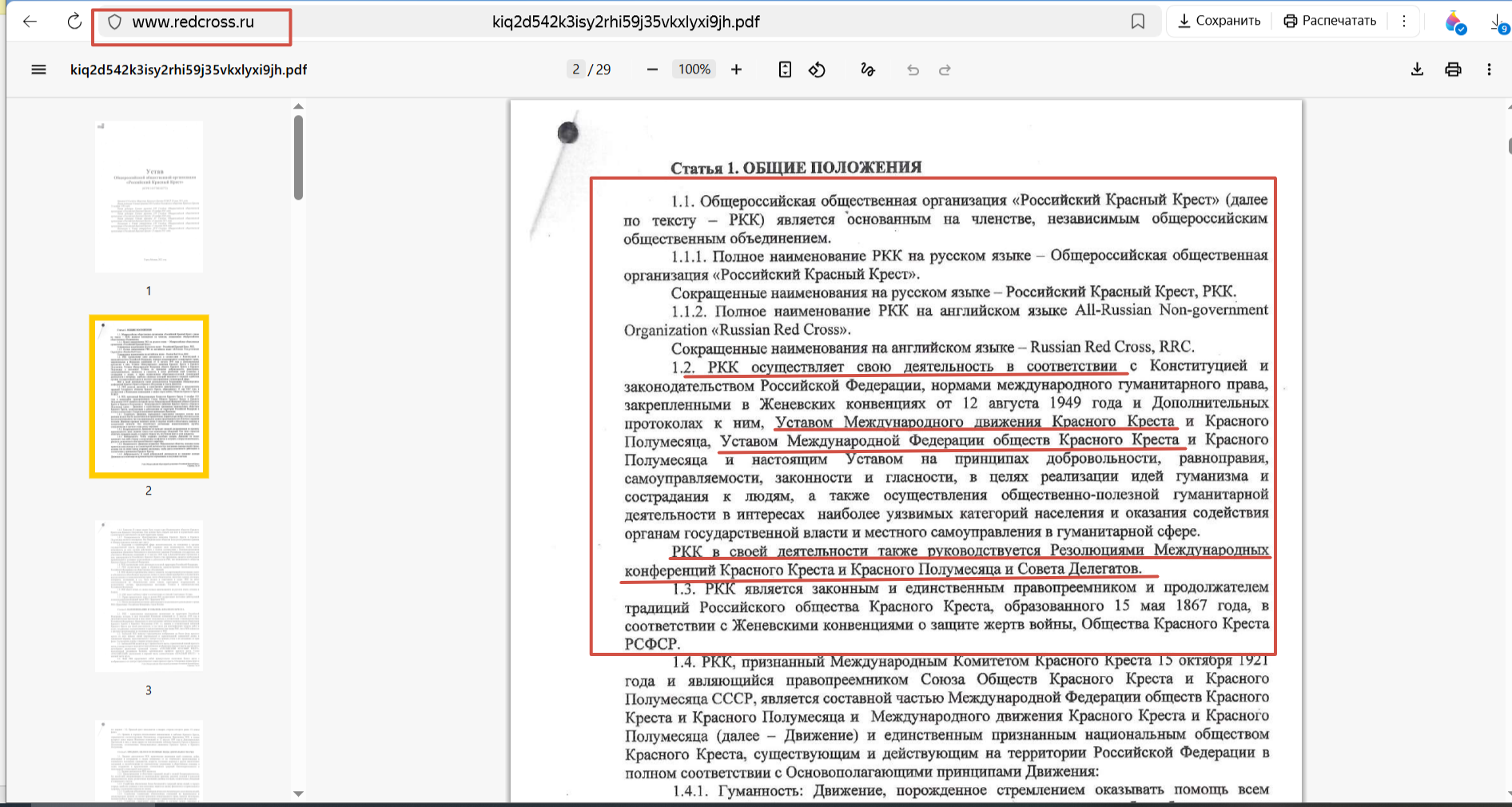This screenshot has width=1512, height=807.
Task: Click the page number input field
Action: click(576, 69)
